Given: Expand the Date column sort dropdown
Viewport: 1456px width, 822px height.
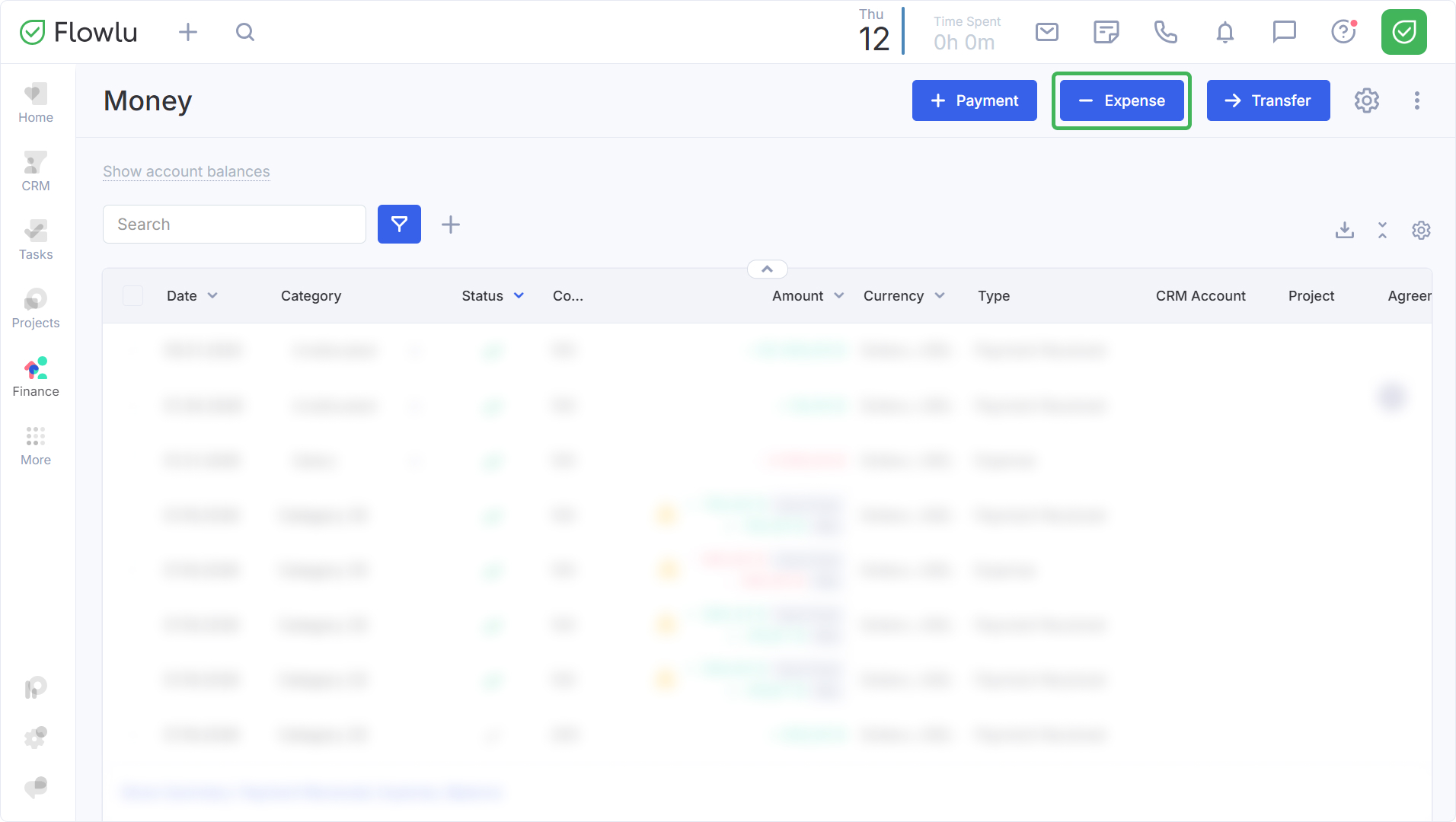Looking at the screenshot, I should tap(212, 296).
